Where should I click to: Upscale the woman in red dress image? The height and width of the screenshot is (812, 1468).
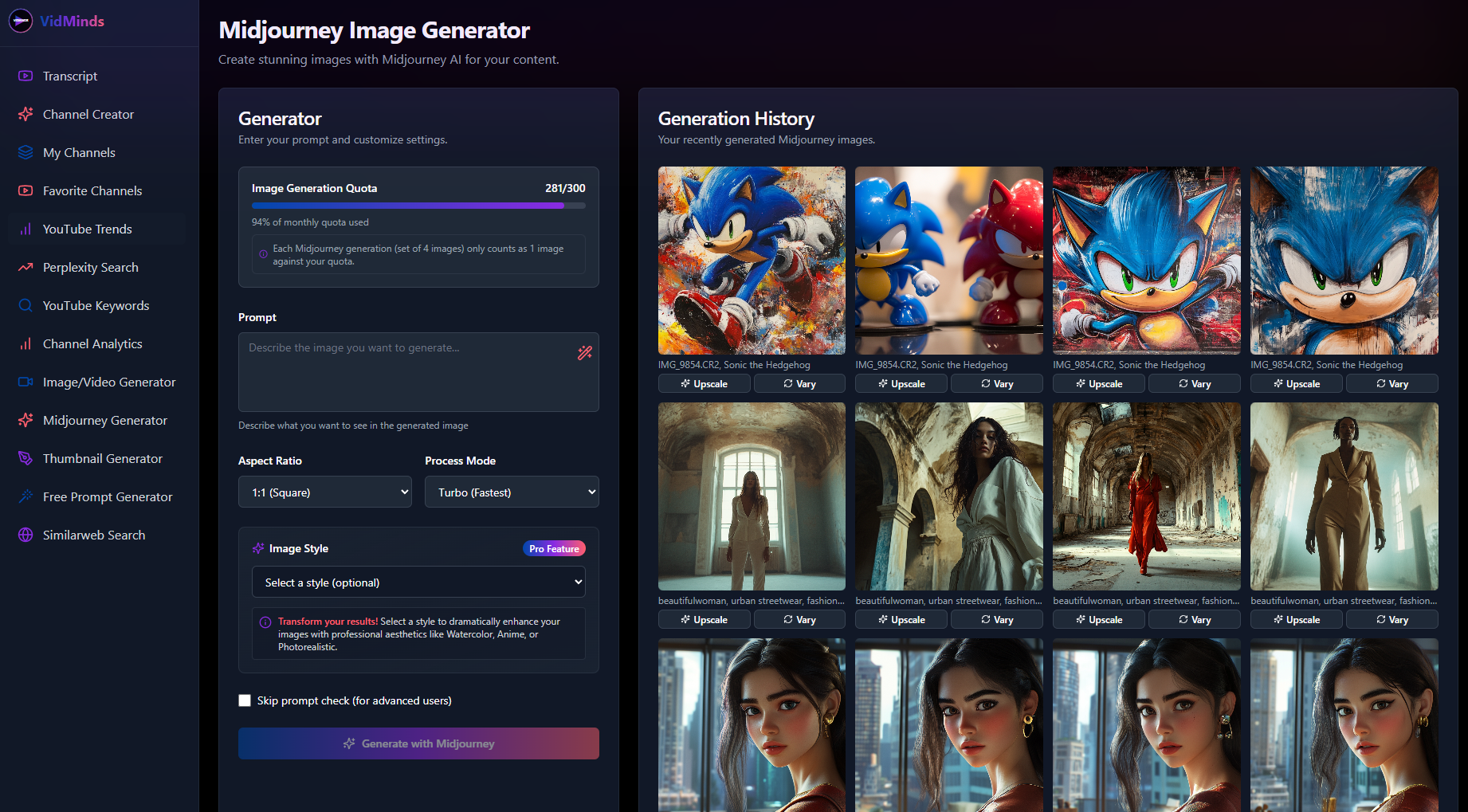(x=1099, y=620)
